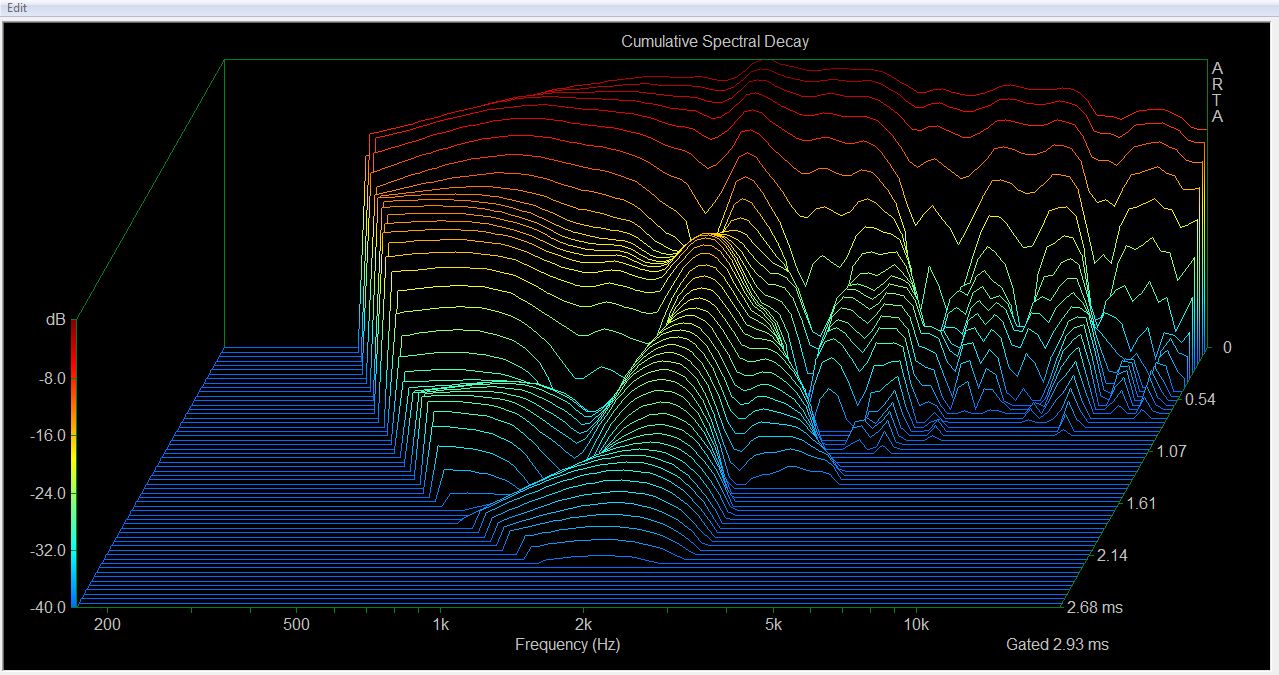1279x675 pixels.
Task: Open the Edit menu
Action: click(17, 8)
